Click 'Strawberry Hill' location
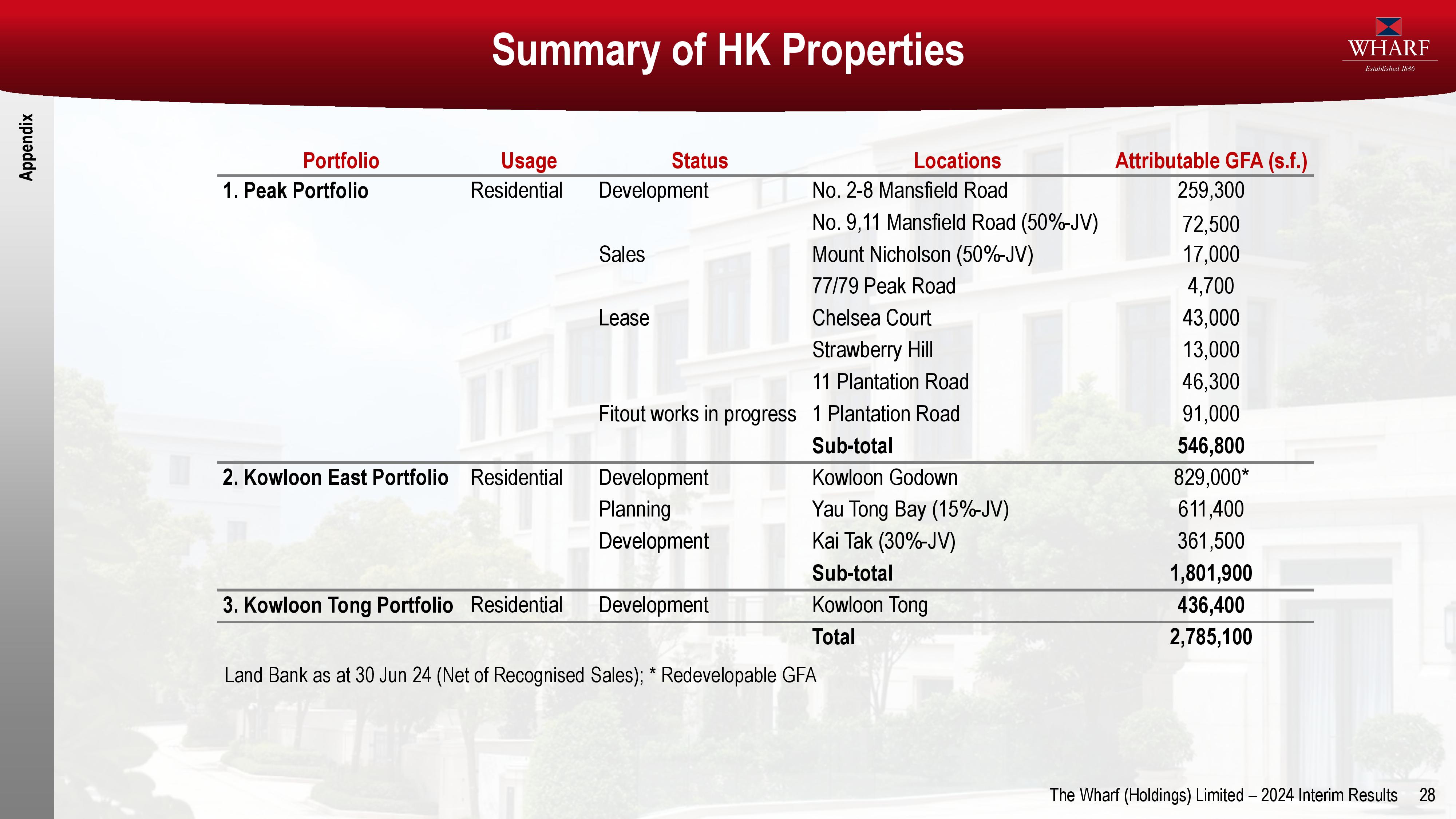The height and width of the screenshot is (819, 1456). (873, 351)
